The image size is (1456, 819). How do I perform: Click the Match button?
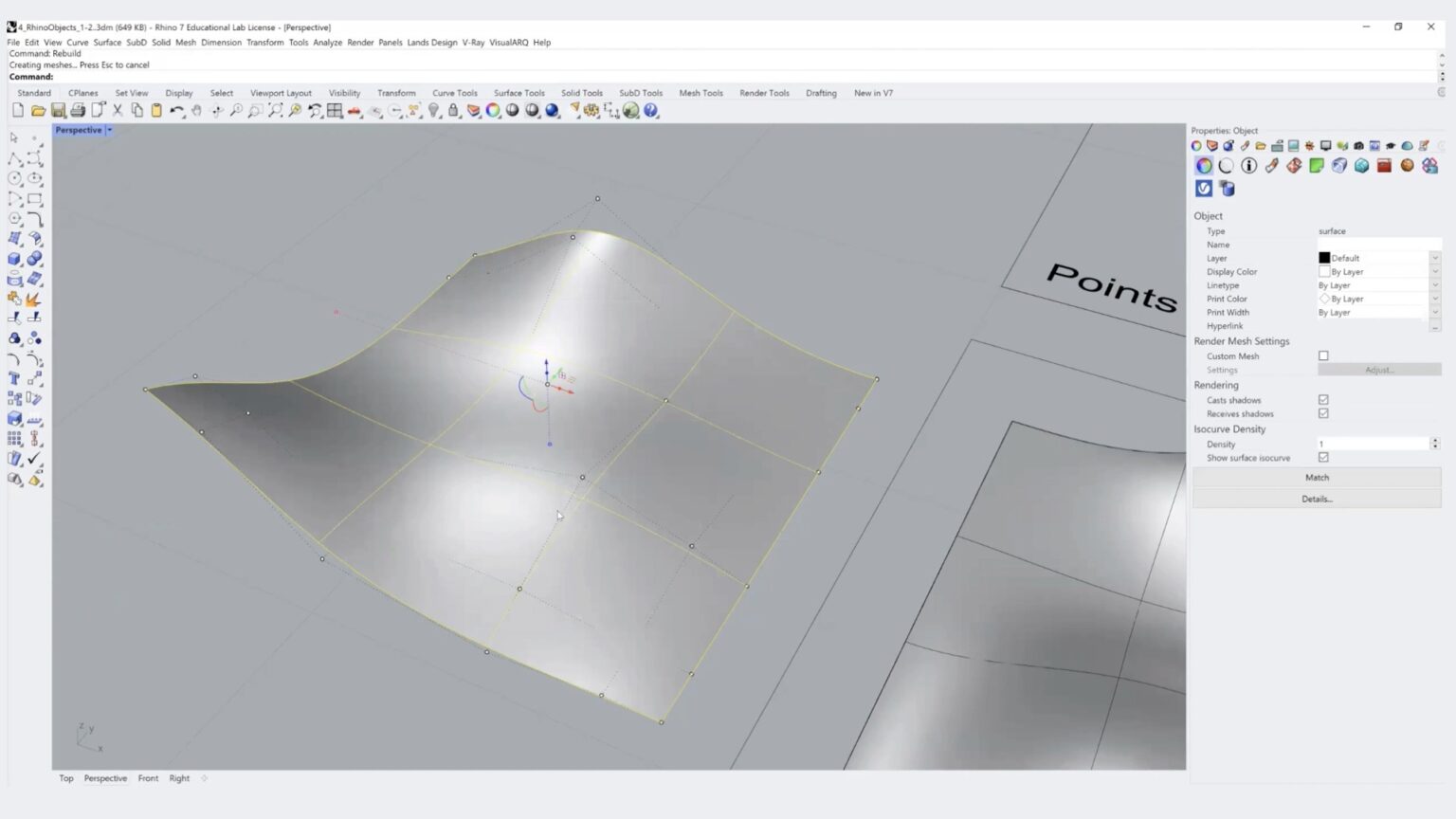click(1317, 478)
